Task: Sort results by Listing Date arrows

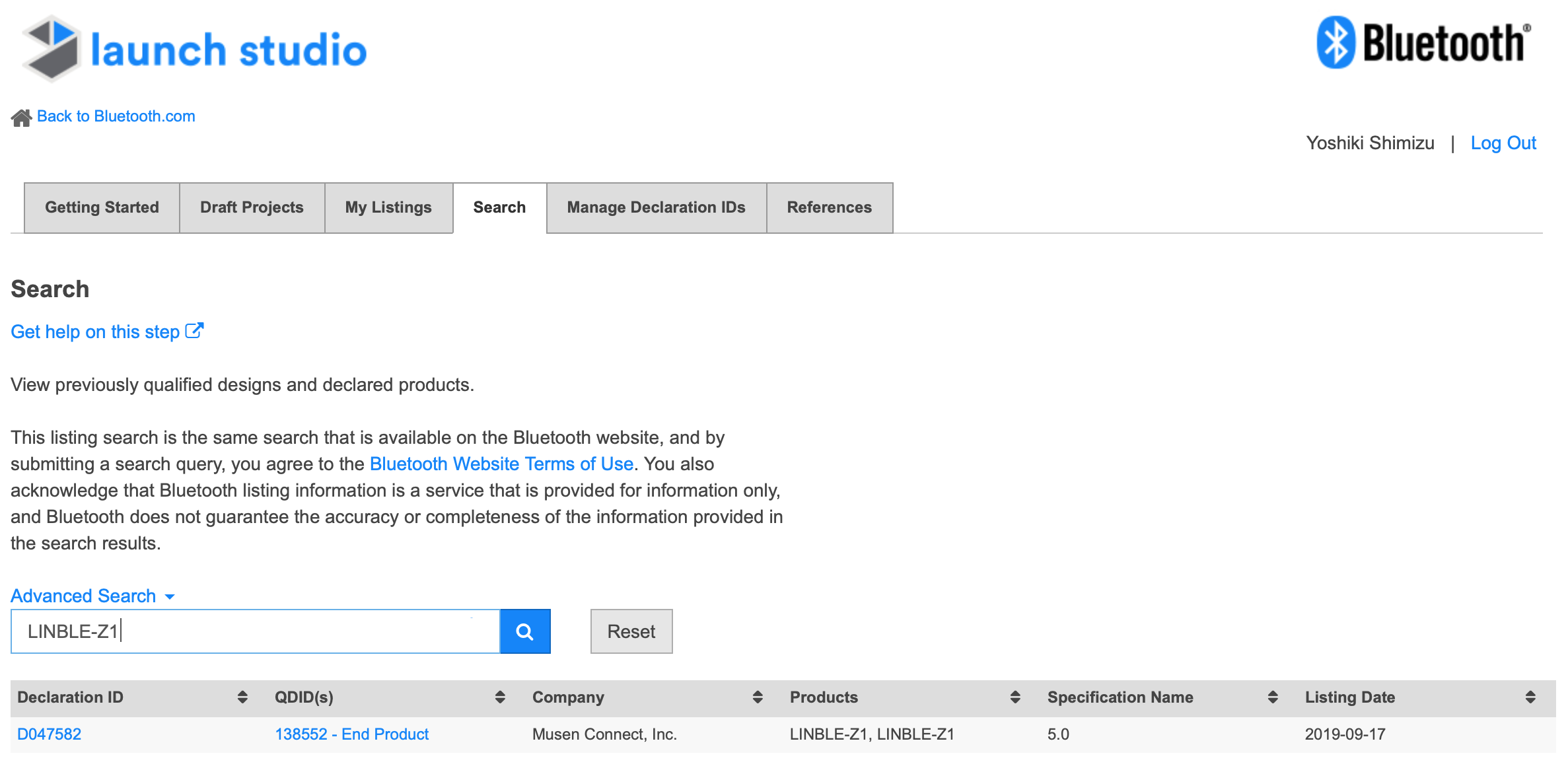Action: click(1530, 697)
